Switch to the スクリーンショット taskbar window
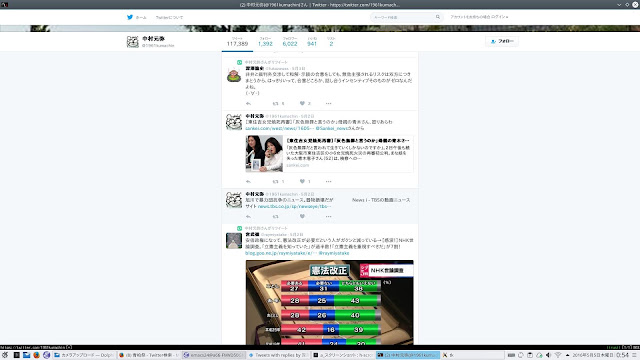Image resolution: width=640 pixels, height=360 pixels. pyautogui.click(x=342, y=355)
